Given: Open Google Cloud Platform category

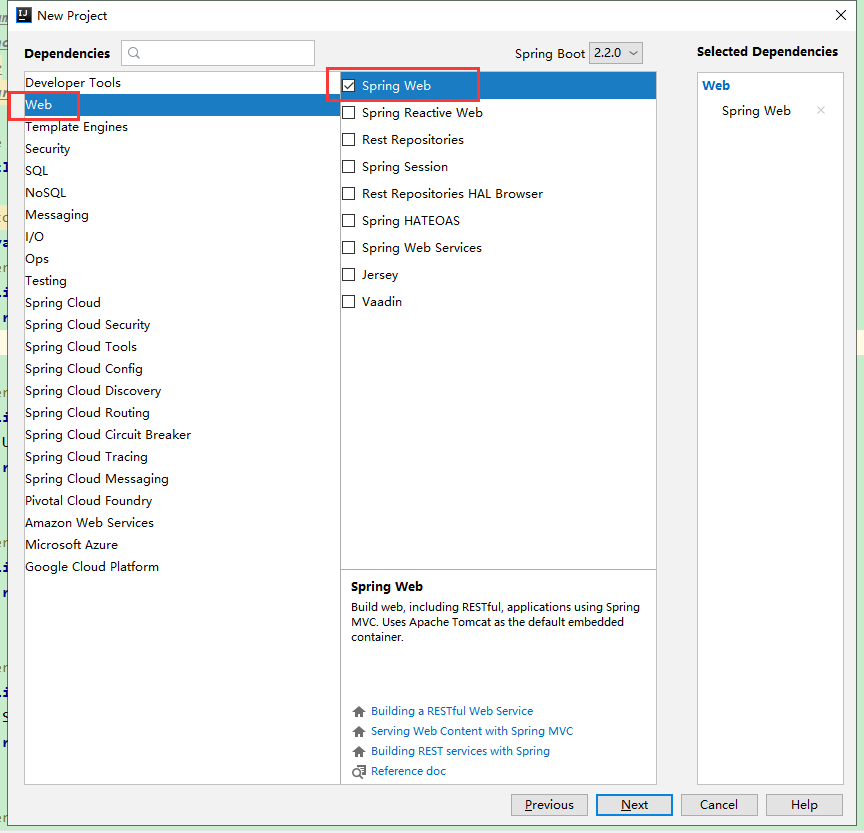Looking at the screenshot, I should 182,567.
